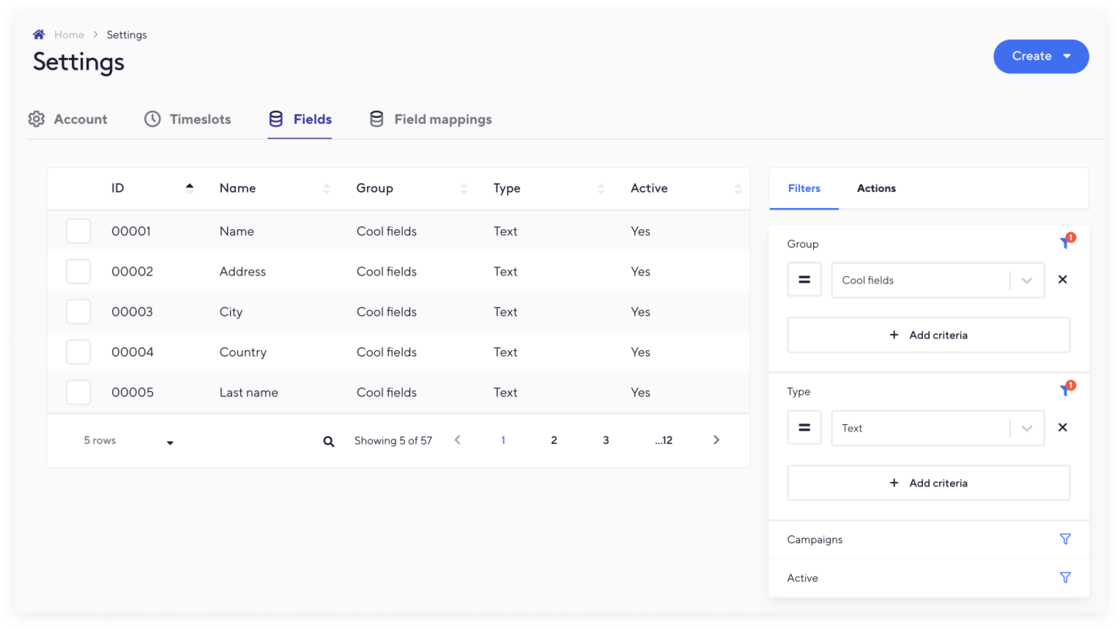
Task: Sort table by Active column arrows
Action: tap(738, 189)
